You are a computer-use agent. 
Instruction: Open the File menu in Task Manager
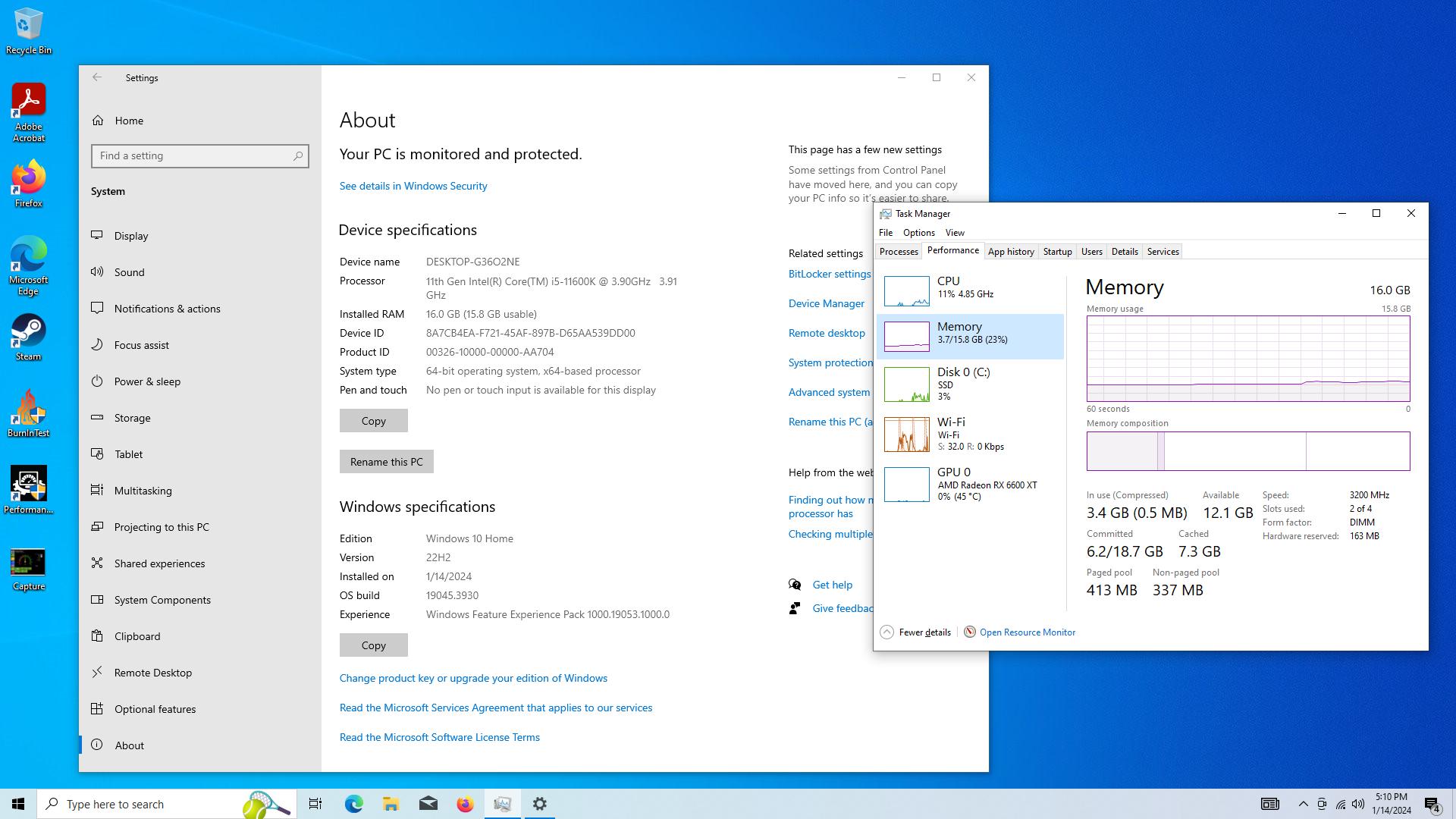pyautogui.click(x=886, y=233)
